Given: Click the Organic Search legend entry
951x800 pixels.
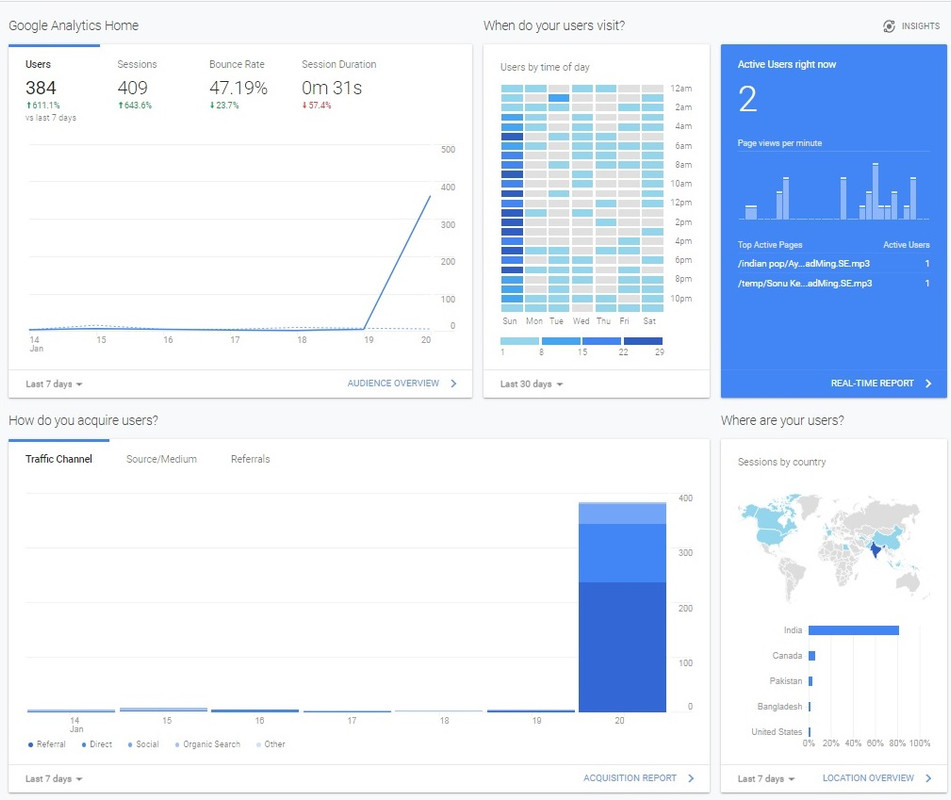Looking at the screenshot, I should tap(207, 744).
